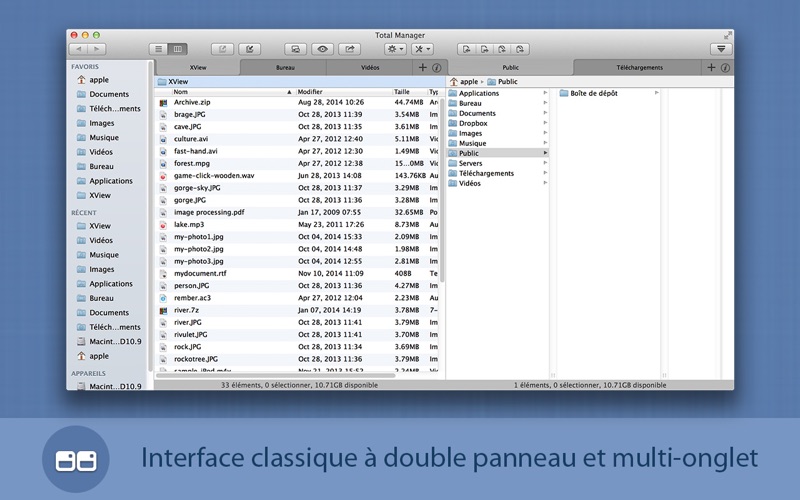Toggle full screen with the corner arrows
Image resolution: width=800 pixels, height=500 pixels.
[728, 35]
